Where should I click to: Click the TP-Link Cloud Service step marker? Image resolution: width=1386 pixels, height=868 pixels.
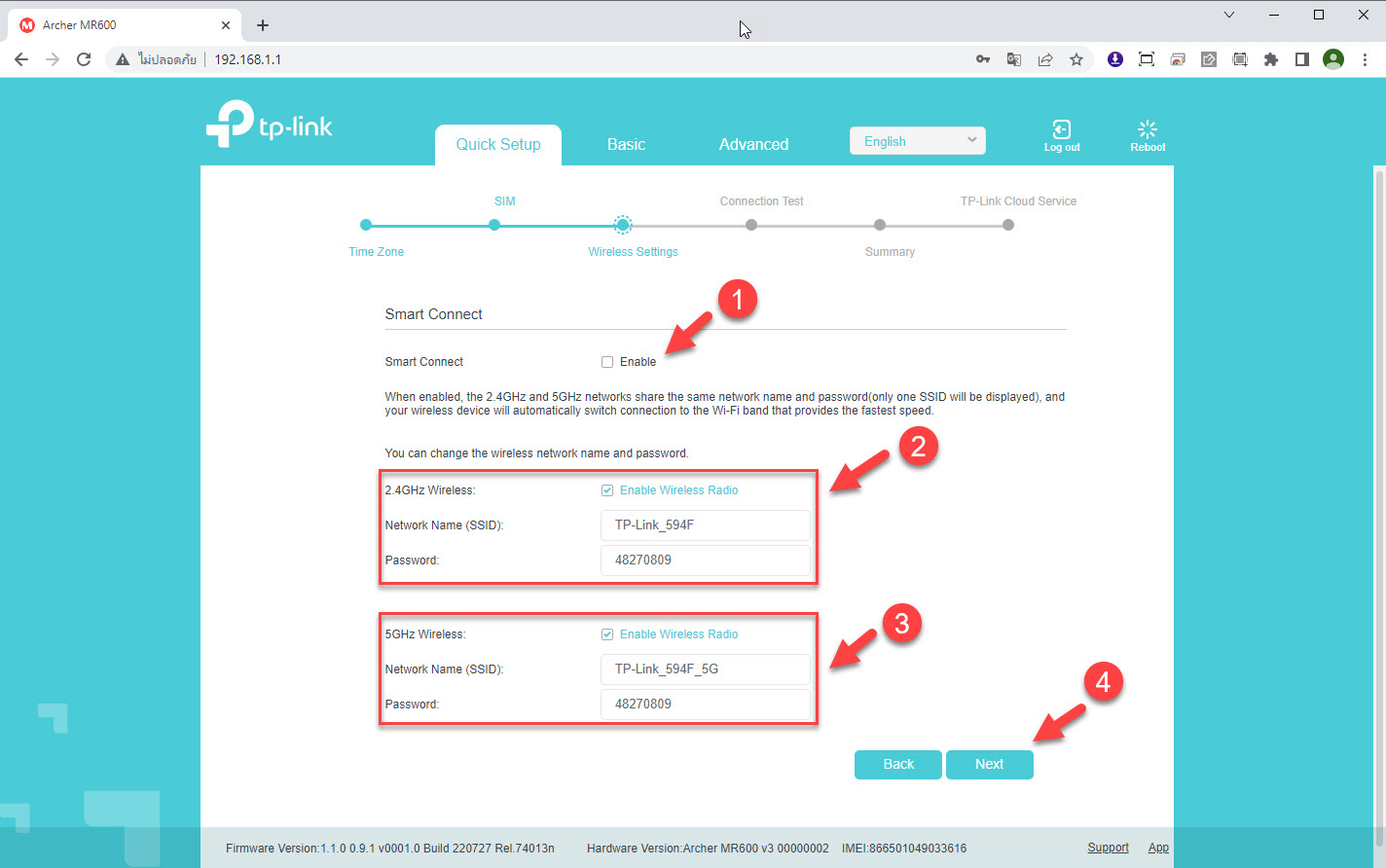(x=1008, y=225)
